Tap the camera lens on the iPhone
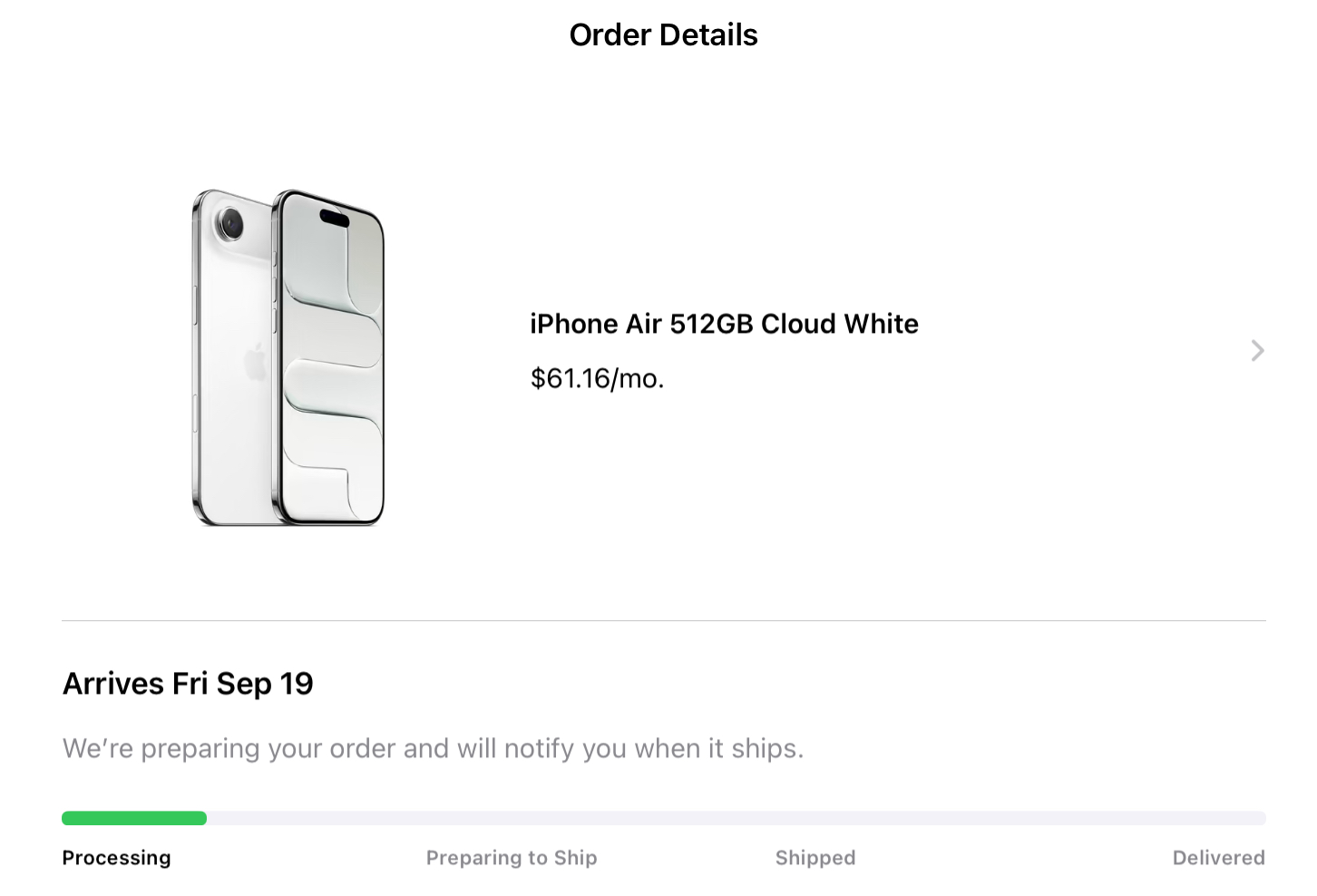The image size is (1317, 896). 230,223
